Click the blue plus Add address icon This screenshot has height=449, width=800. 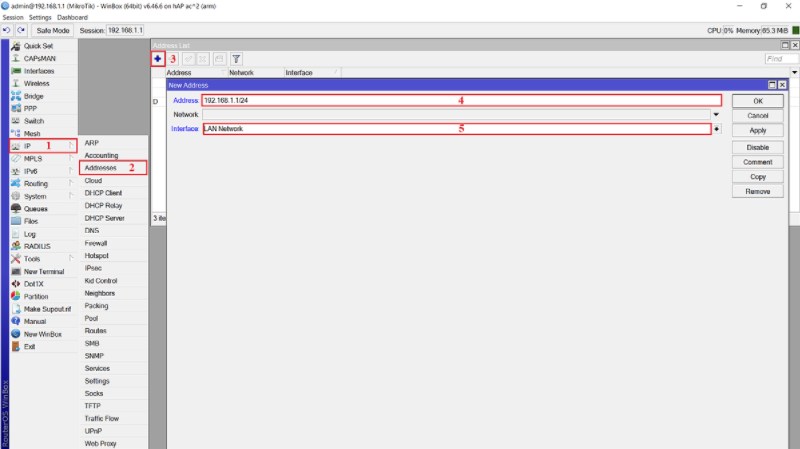[158, 59]
